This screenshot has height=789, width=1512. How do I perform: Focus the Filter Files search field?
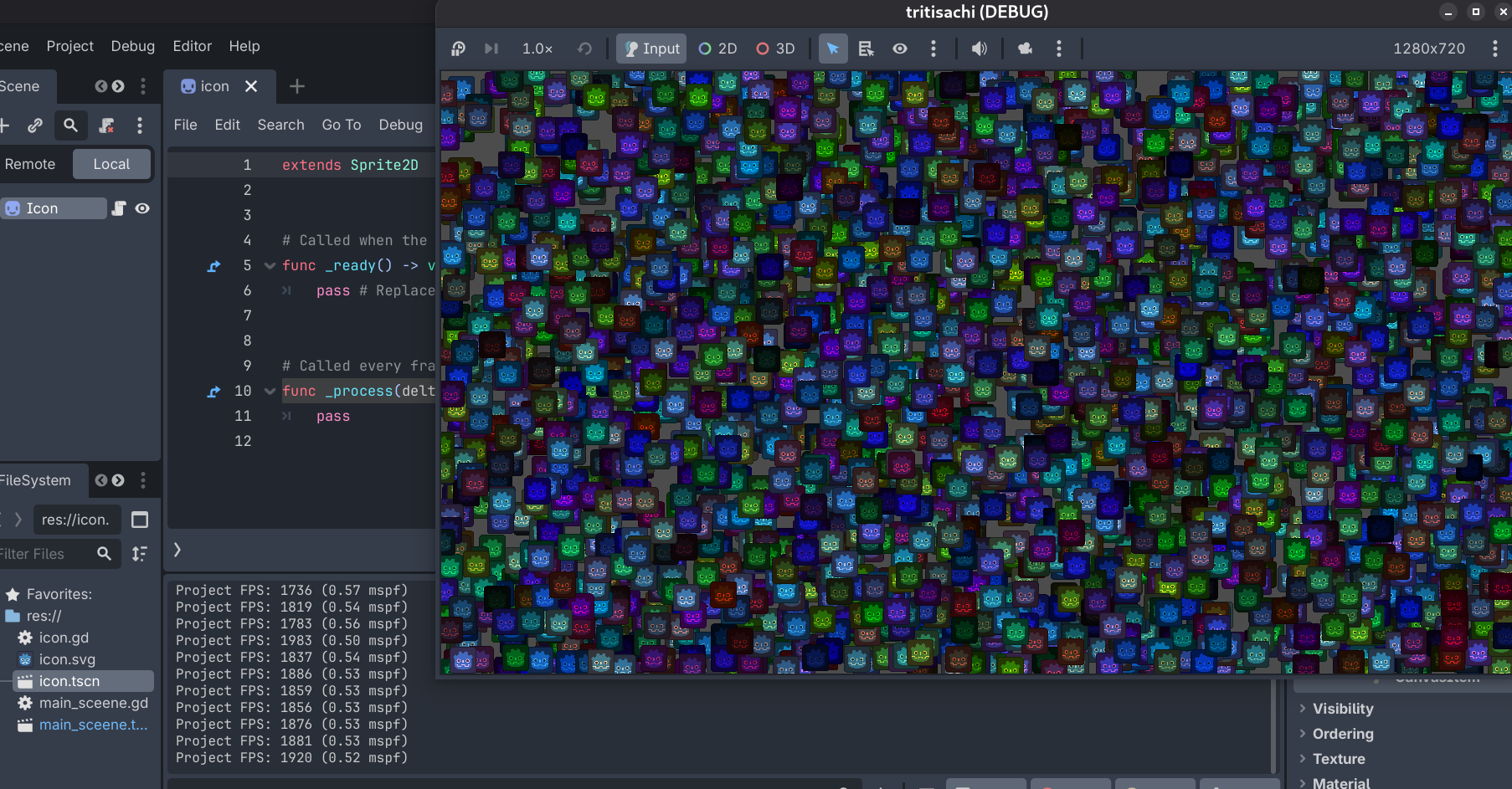[x=57, y=554]
